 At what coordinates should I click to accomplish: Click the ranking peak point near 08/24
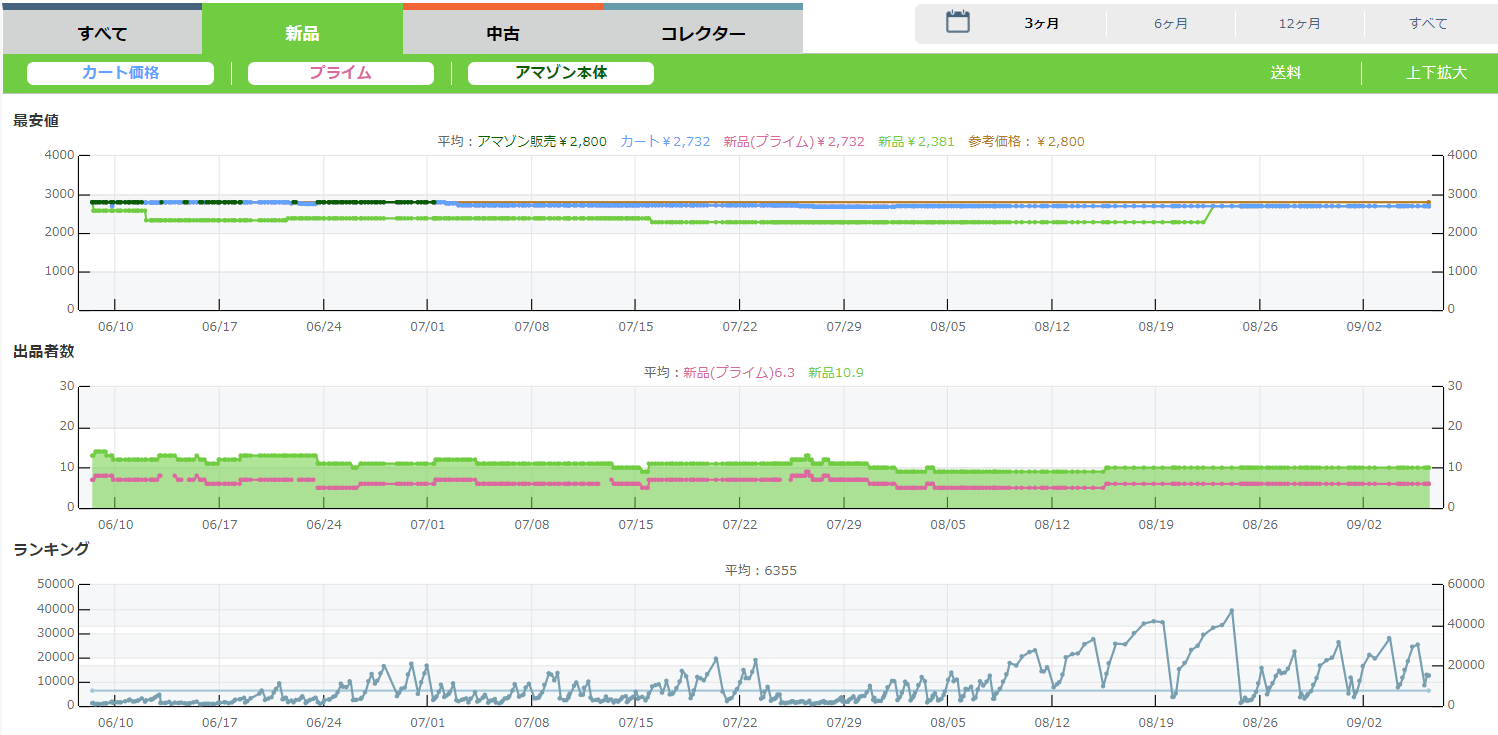[1232, 610]
